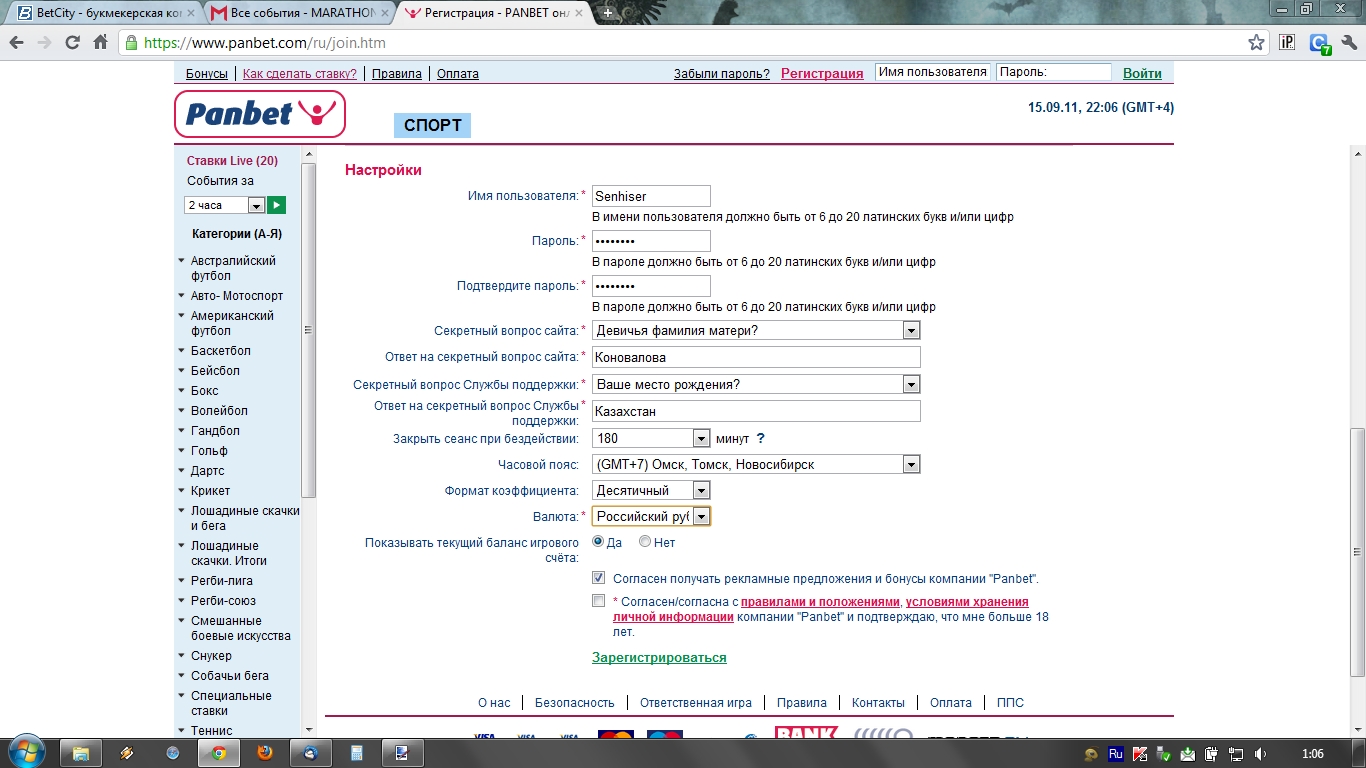This screenshot has height=768, width=1366.
Task: Open the Формат коэффициента dropdown
Action: click(651, 490)
